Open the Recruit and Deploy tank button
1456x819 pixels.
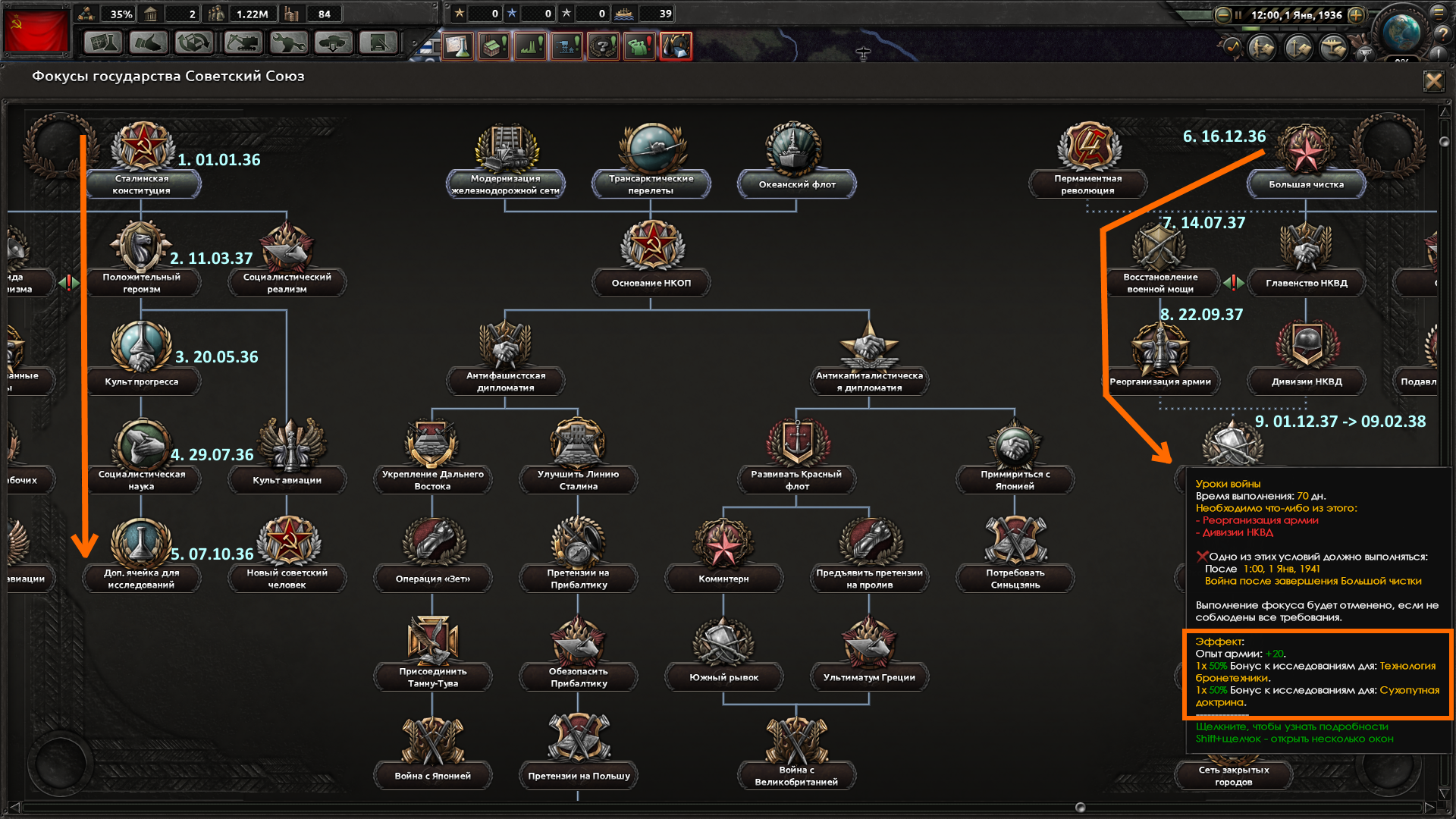334,43
